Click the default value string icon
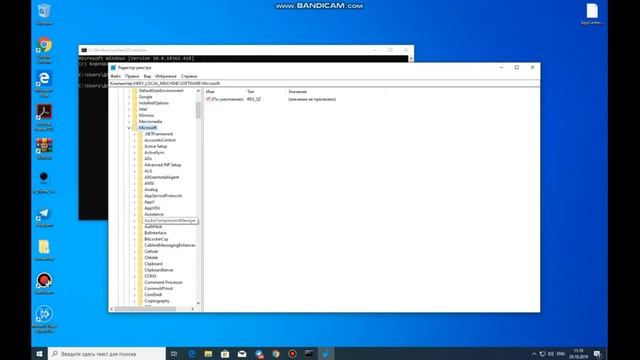Image resolution: width=640 pixels, height=360 pixels. tap(208, 99)
